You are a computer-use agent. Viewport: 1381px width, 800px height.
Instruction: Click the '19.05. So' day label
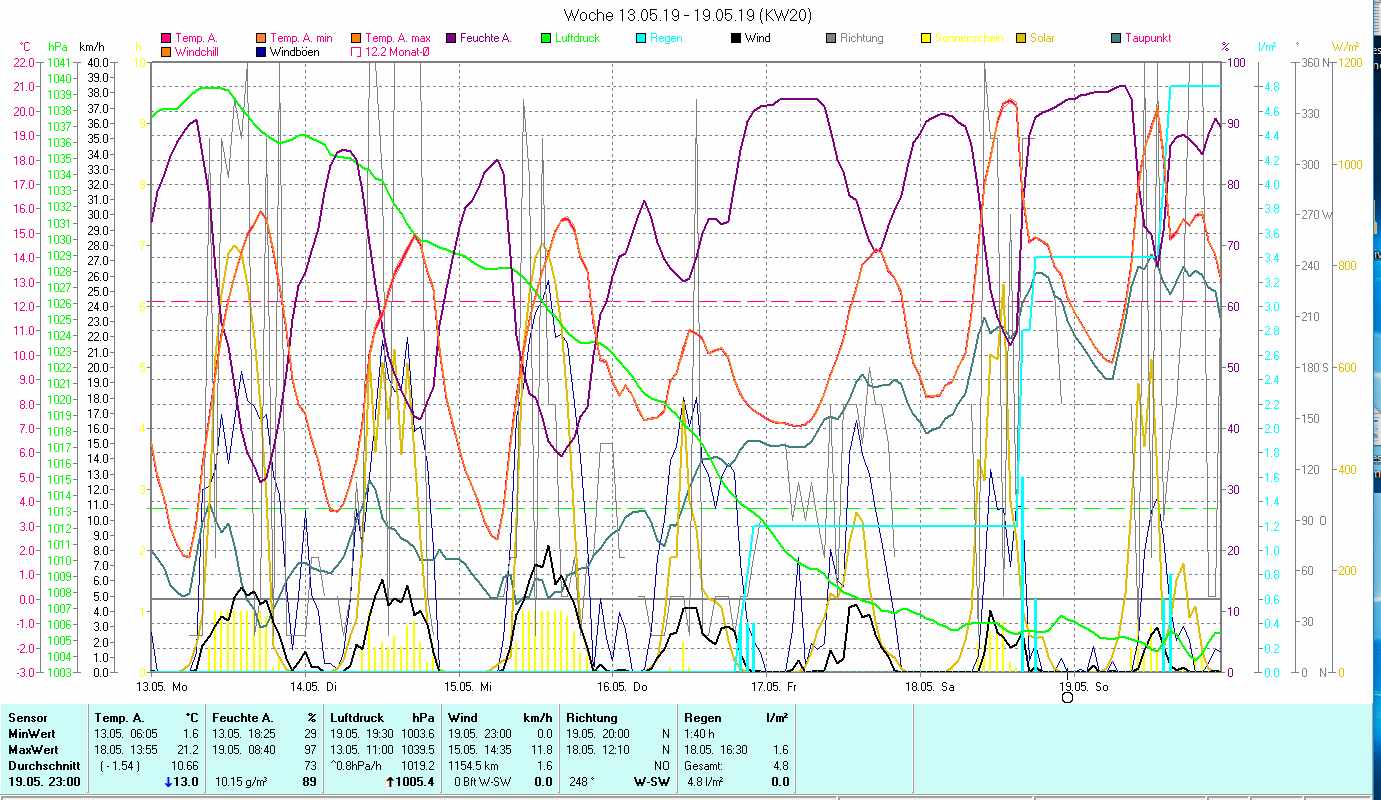(1083, 687)
